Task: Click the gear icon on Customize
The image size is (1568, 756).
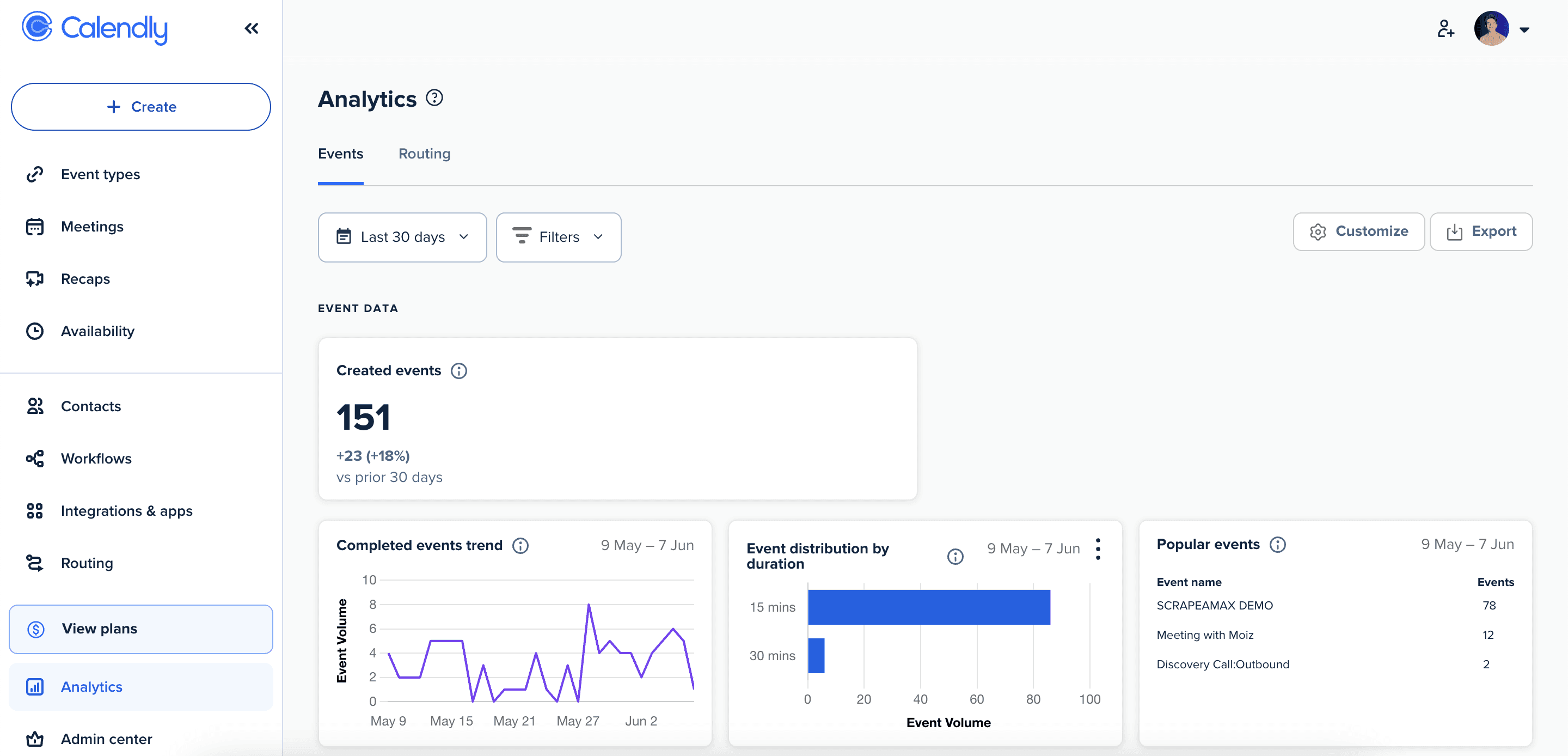Action: tap(1318, 232)
